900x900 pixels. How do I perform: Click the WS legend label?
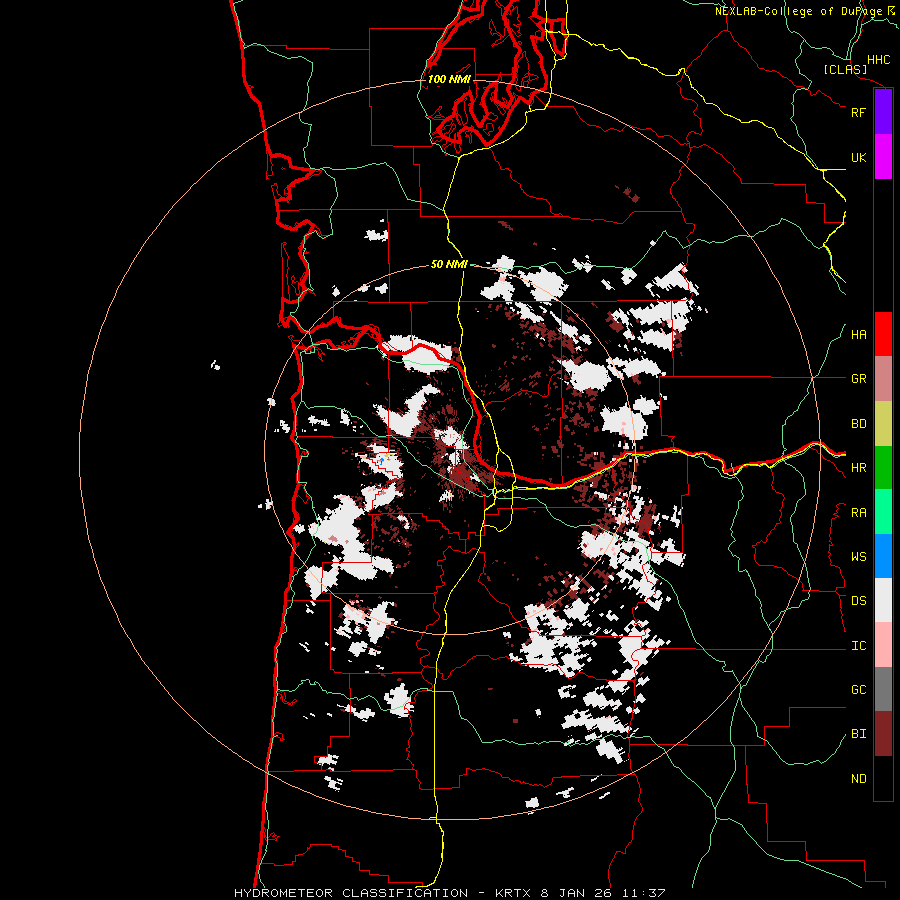858,557
